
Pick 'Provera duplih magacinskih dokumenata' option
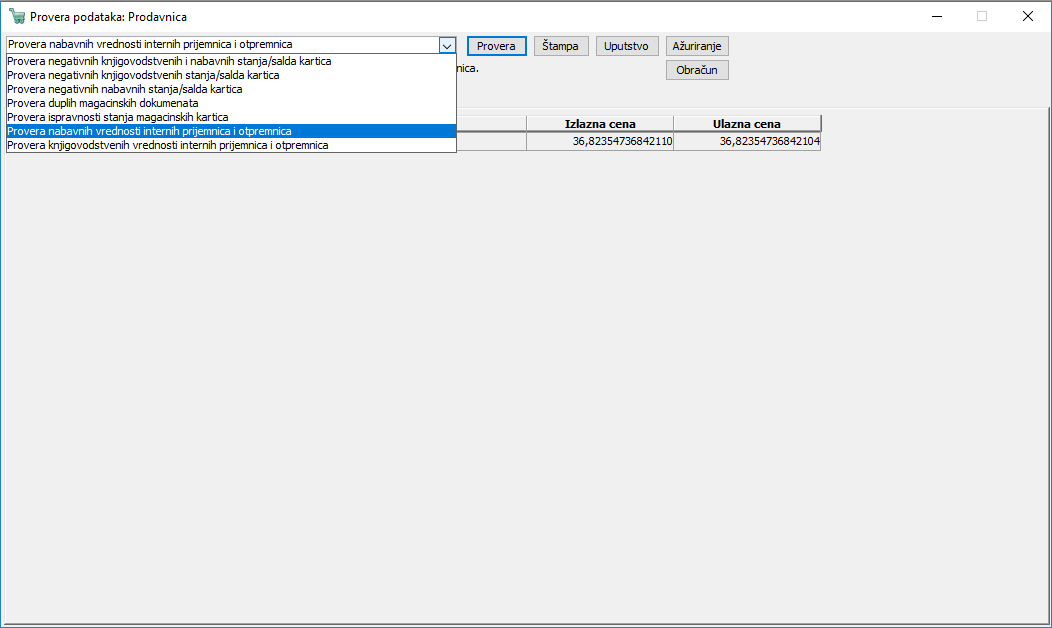pyautogui.click(x=231, y=103)
